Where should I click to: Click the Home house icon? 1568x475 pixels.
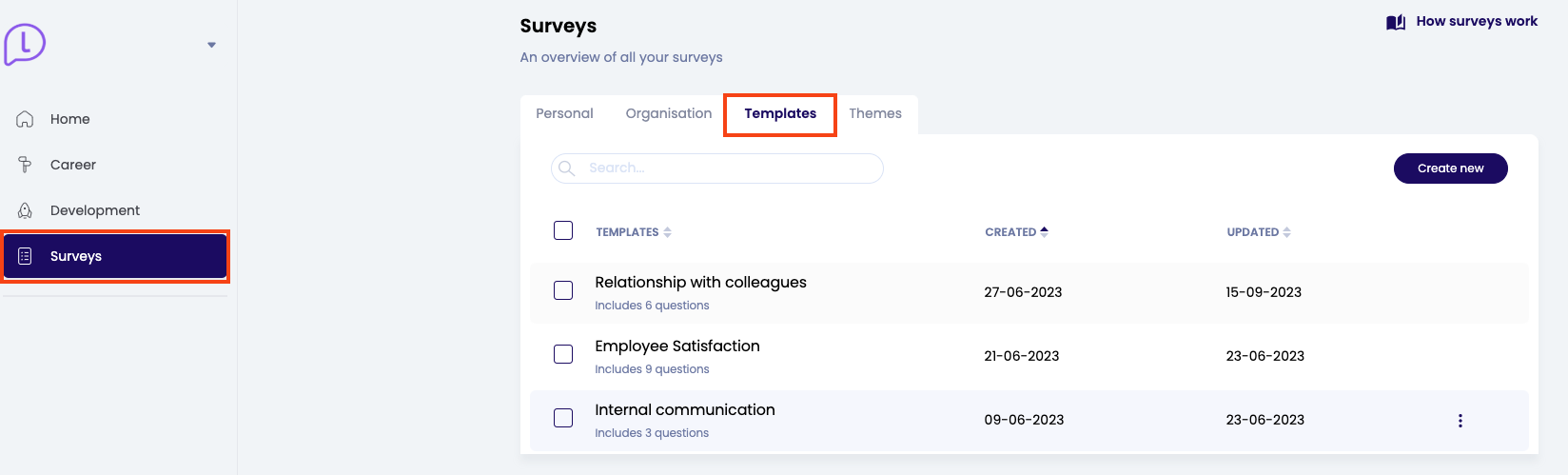tap(26, 119)
